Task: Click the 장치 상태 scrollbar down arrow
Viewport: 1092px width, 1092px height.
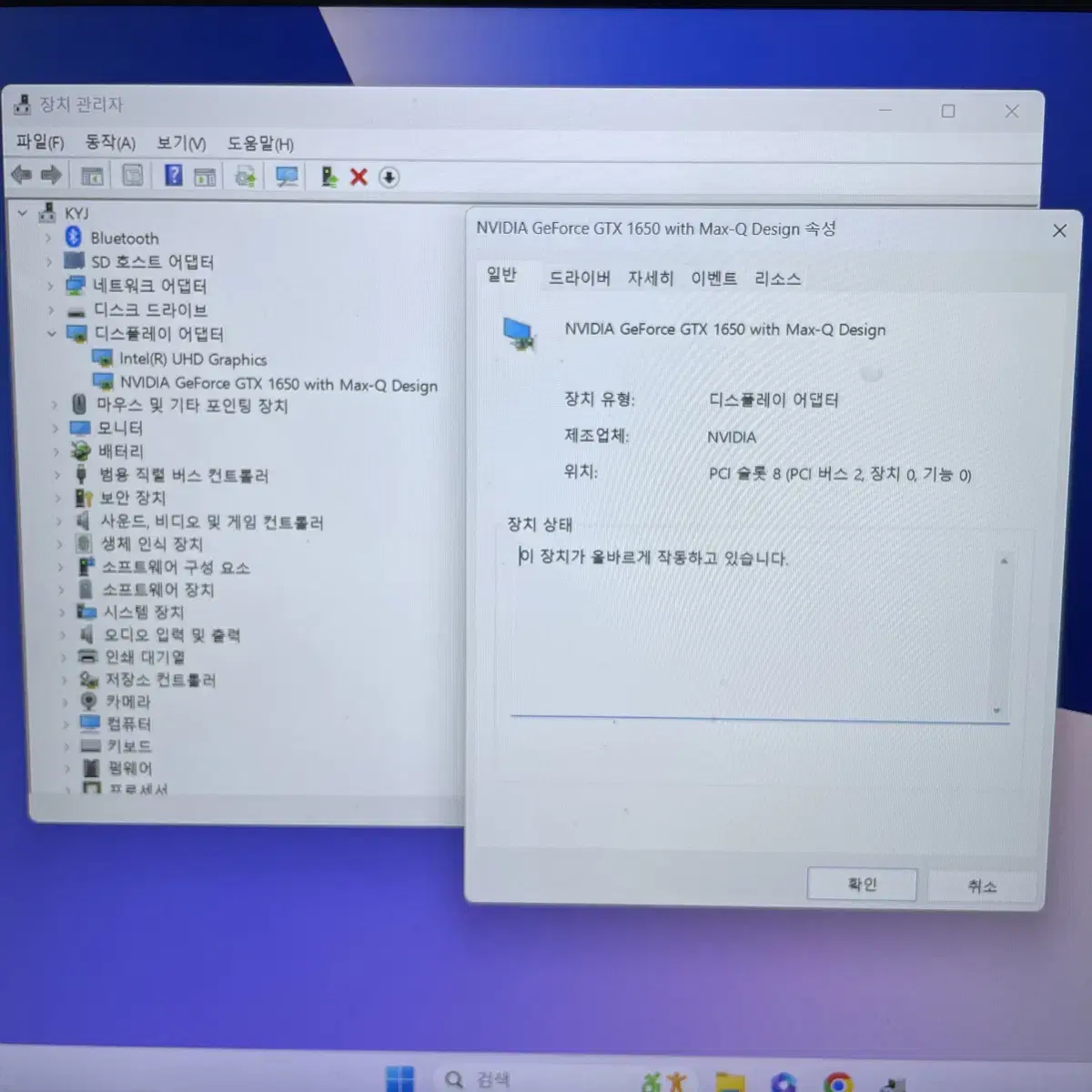Action: click(997, 711)
